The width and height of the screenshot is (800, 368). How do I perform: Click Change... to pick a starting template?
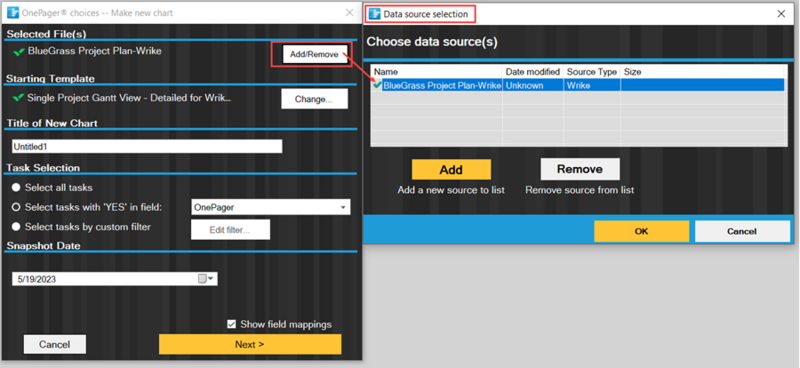(x=314, y=99)
